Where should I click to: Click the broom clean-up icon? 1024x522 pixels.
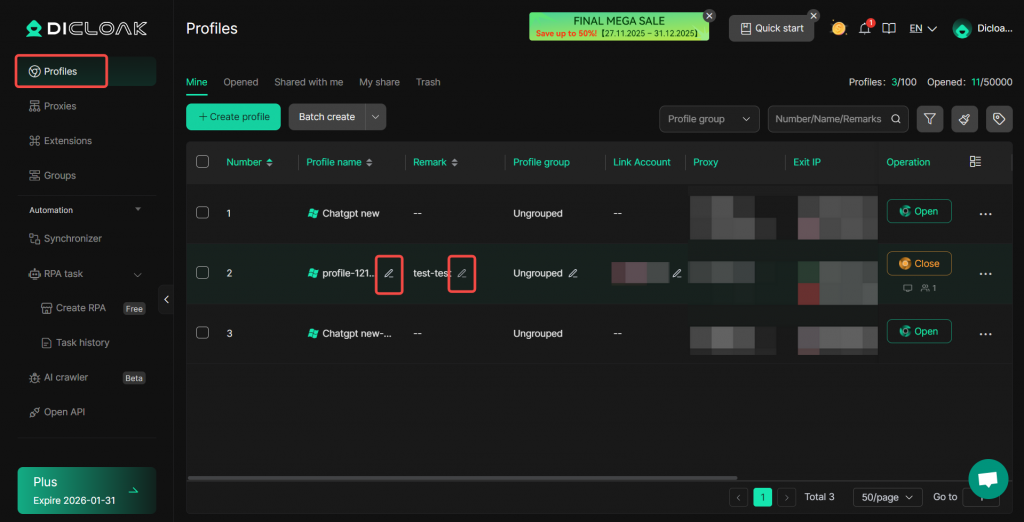pyautogui.click(x=964, y=119)
